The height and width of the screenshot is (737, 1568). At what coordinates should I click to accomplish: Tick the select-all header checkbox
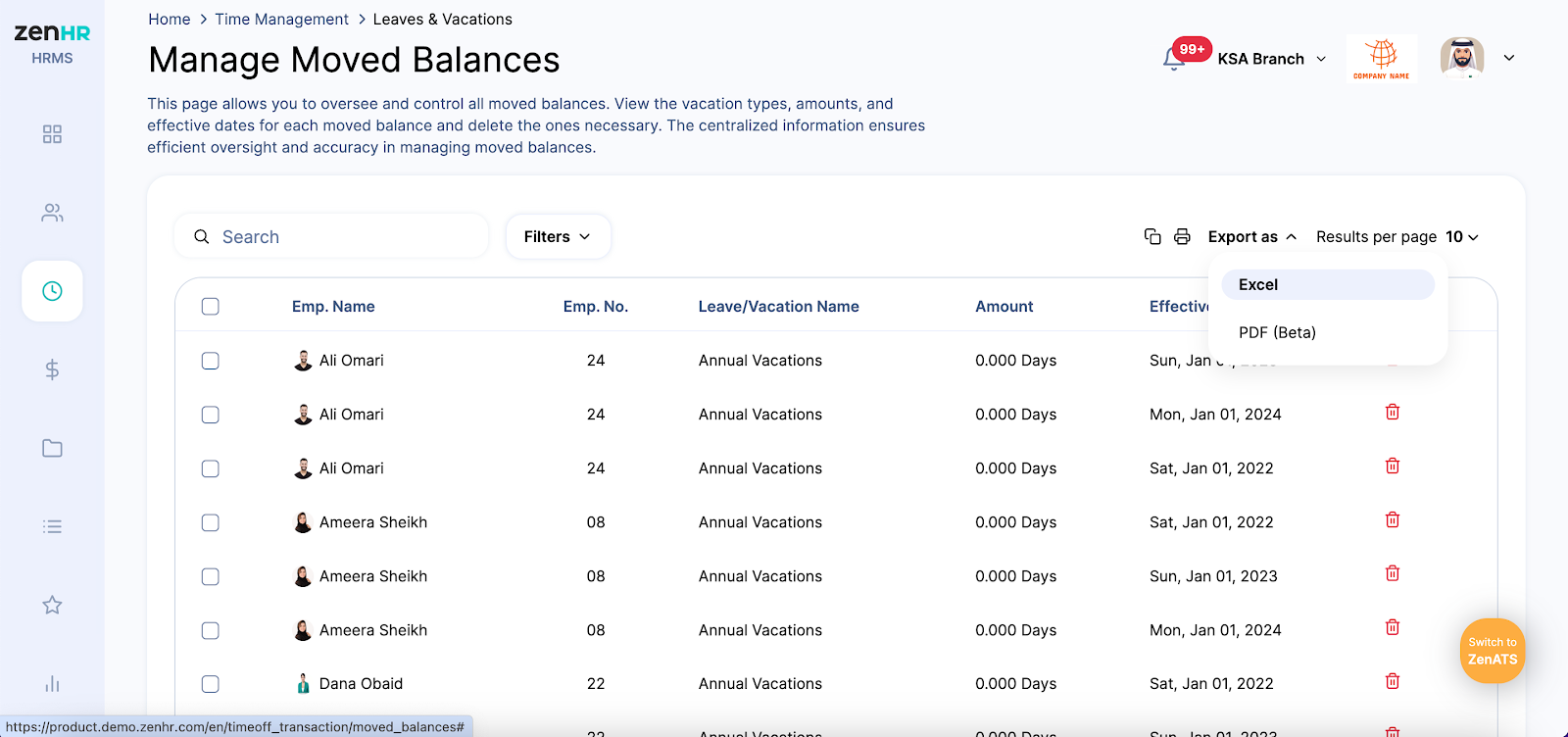(210, 307)
